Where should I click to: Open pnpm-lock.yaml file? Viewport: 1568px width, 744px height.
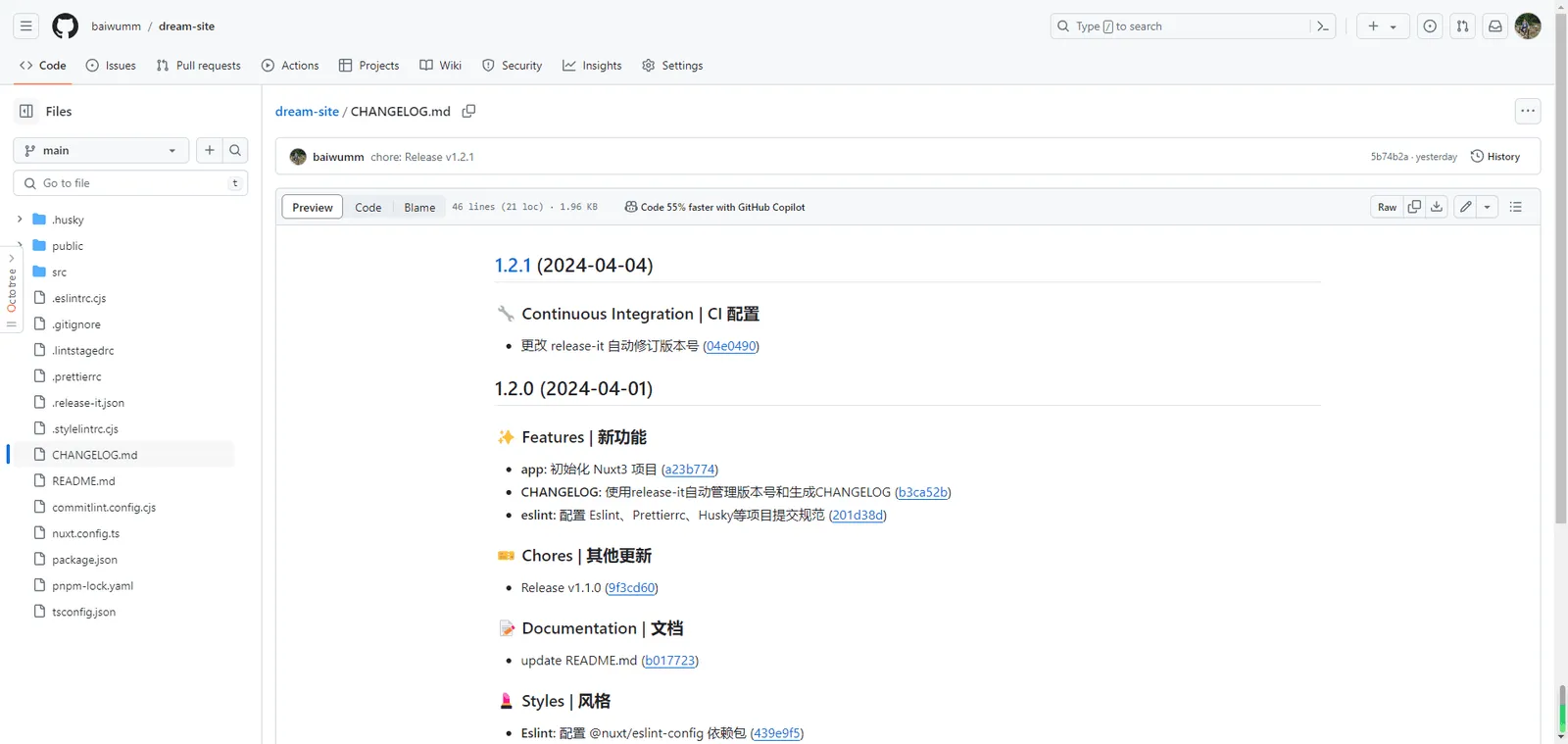pos(92,585)
